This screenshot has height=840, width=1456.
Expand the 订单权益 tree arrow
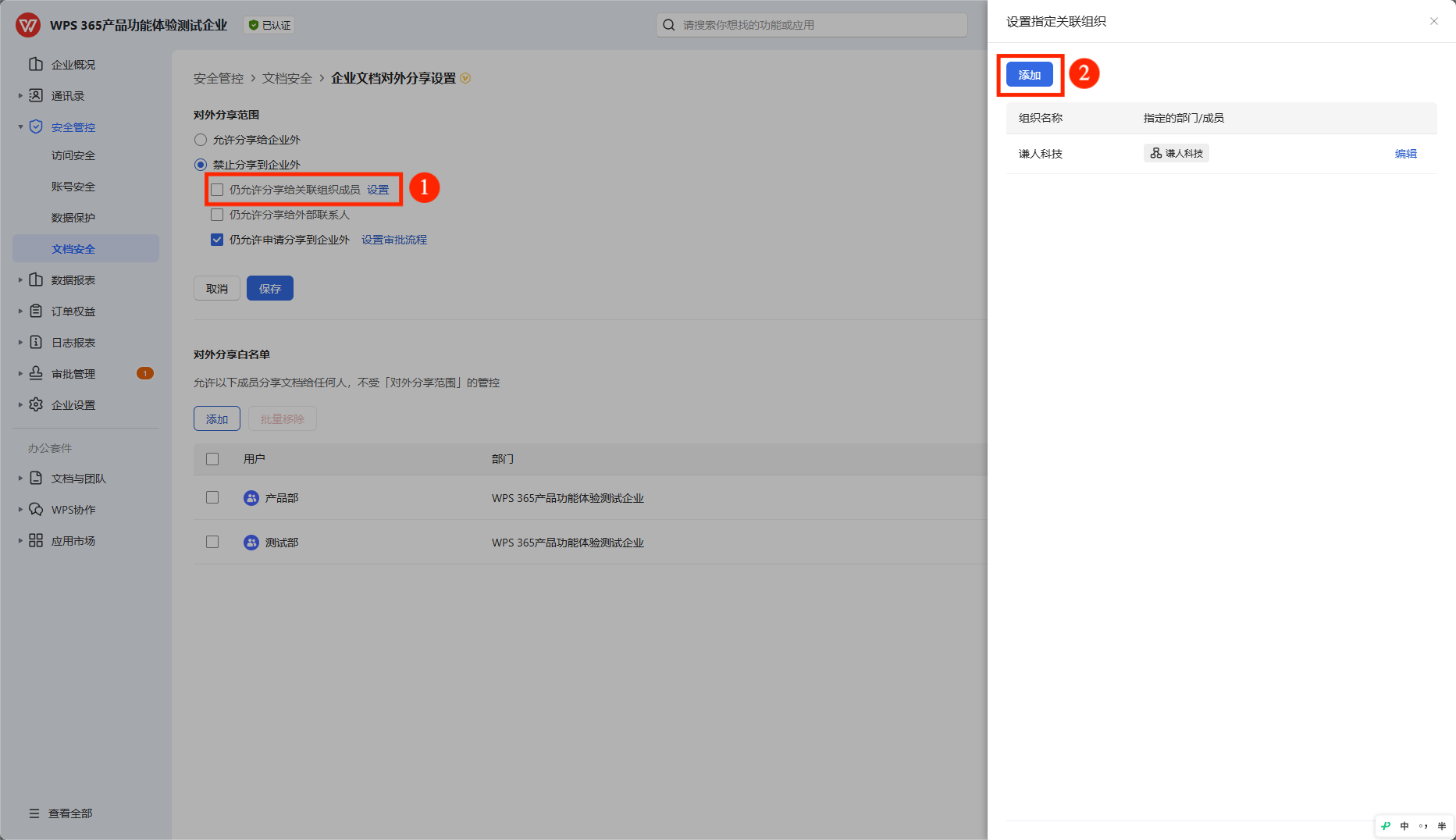(20, 311)
